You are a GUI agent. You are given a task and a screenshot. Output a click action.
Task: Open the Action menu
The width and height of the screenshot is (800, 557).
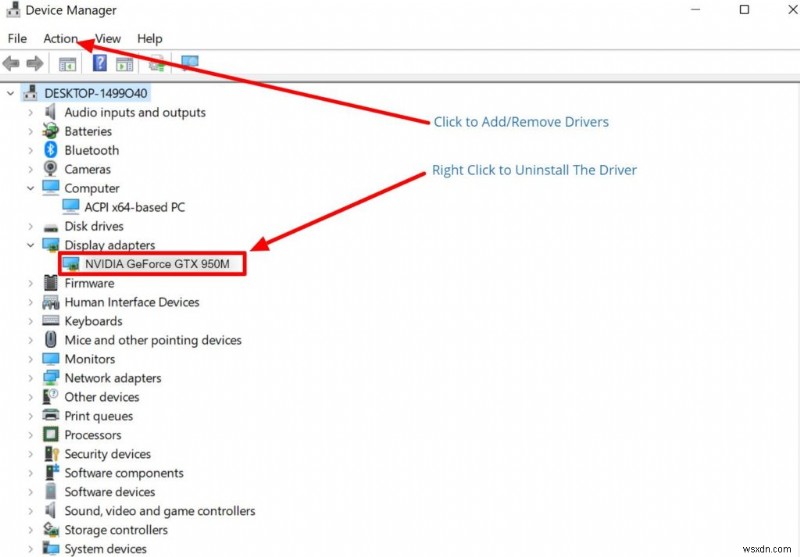60,39
